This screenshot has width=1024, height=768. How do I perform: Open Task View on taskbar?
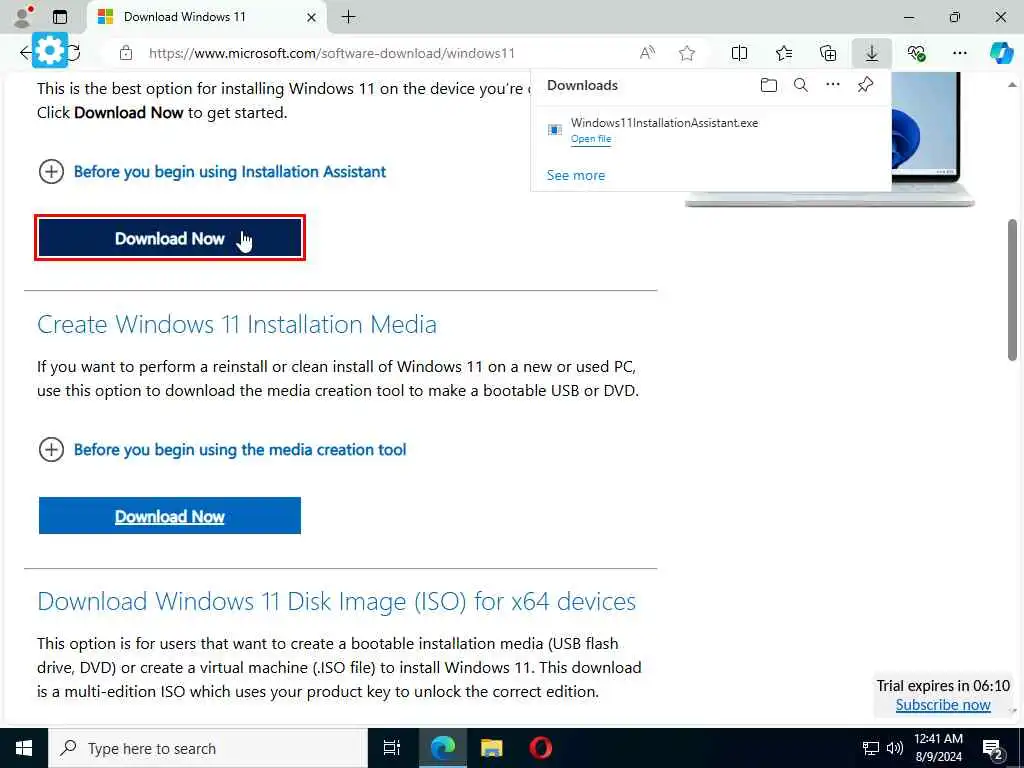click(x=392, y=748)
